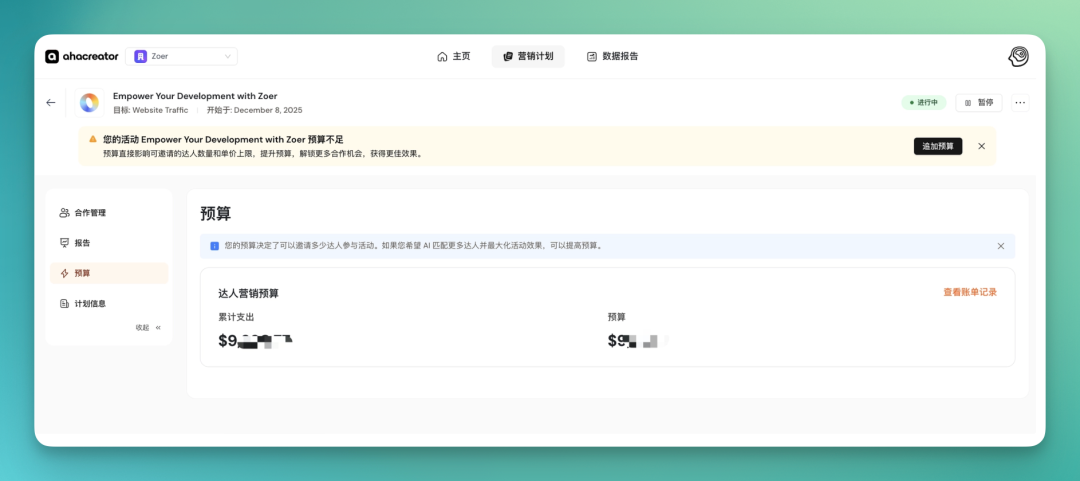Image resolution: width=1080 pixels, height=481 pixels.
Task: Click the 达人营销预算 heading
Action: [248, 294]
